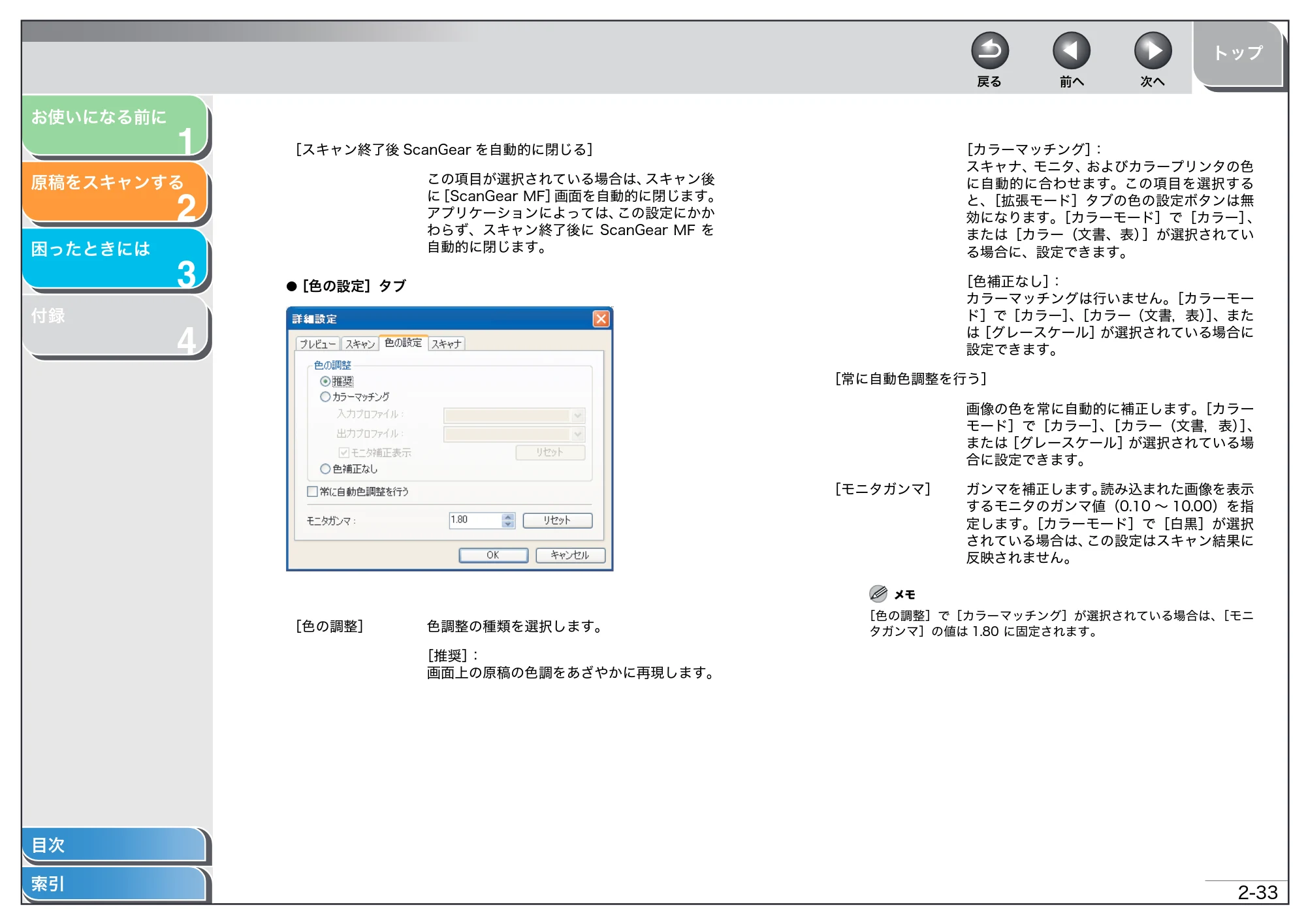This screenshot has width=1306, height=924.
Task: Click キャンセル in 詳細設定 dialog
Action: pos(570,555)
